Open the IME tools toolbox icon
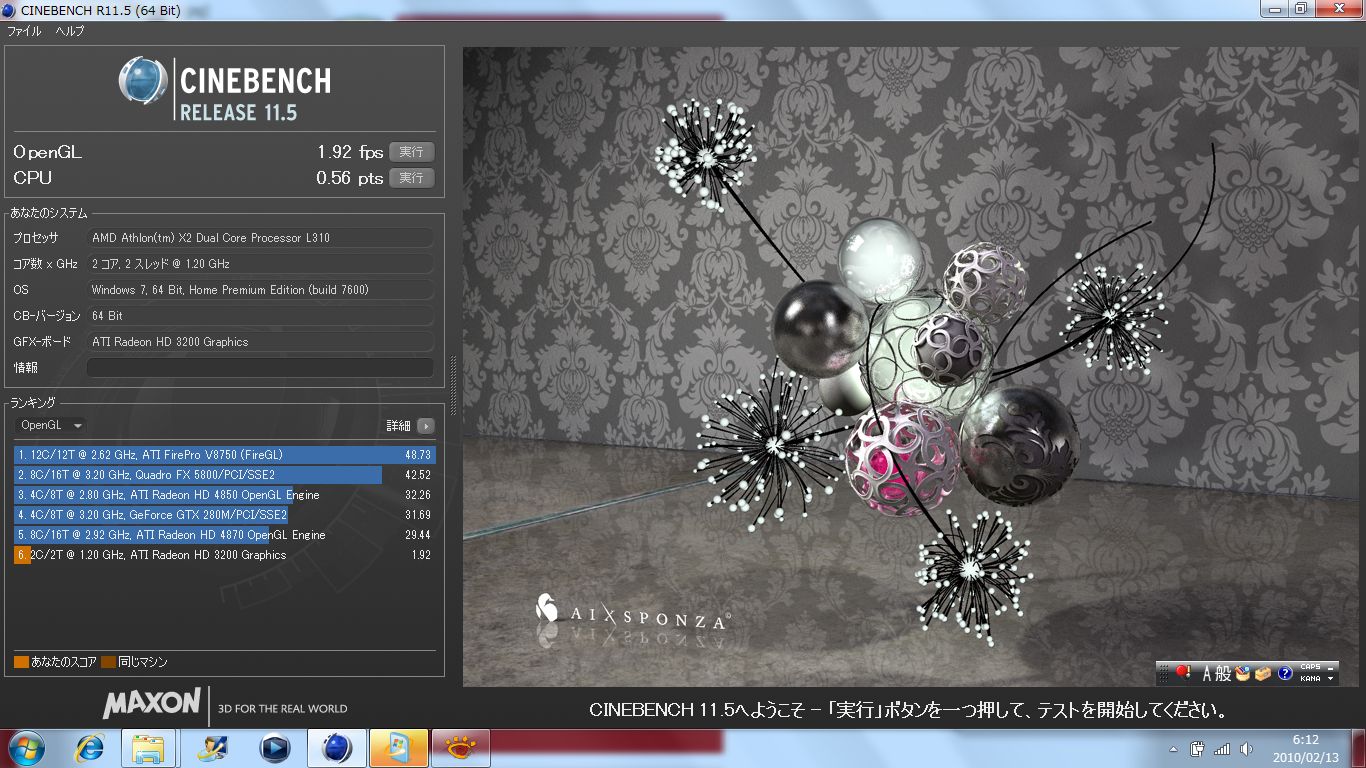The height and width of the screenshot is (768, 1366). 1264,673
